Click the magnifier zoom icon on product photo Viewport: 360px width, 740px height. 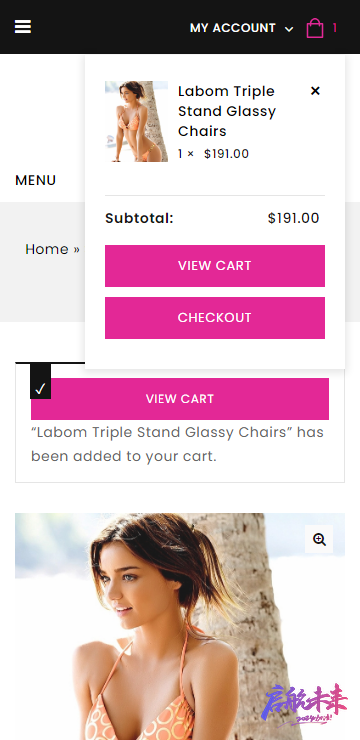(319, 539)
